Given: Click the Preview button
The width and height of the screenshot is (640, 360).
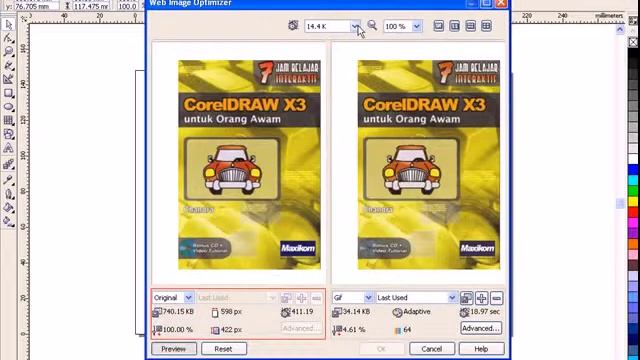Looking at the screenshot, I should coord(173,349).
